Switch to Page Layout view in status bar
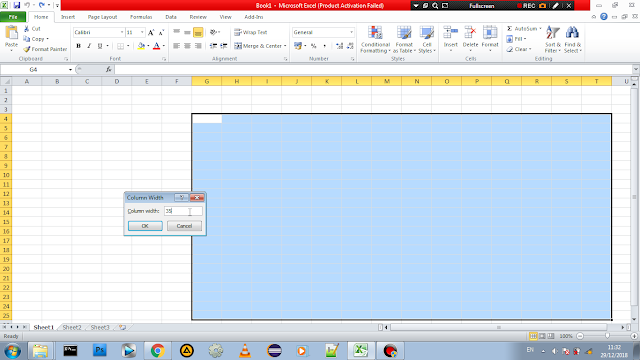 click(542, 336)
